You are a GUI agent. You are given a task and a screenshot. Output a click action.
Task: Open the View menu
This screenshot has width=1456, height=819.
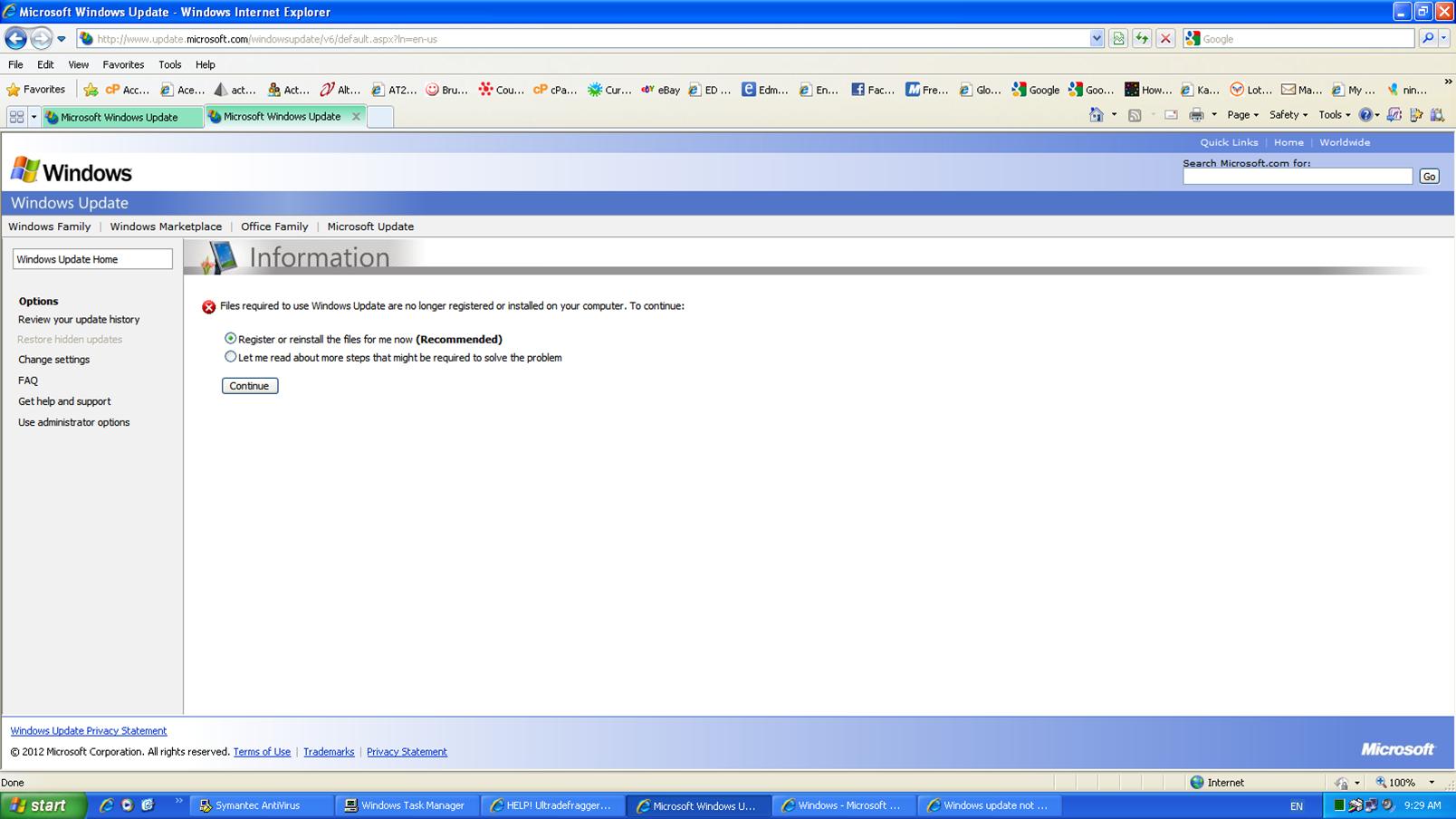pos(79,64)
